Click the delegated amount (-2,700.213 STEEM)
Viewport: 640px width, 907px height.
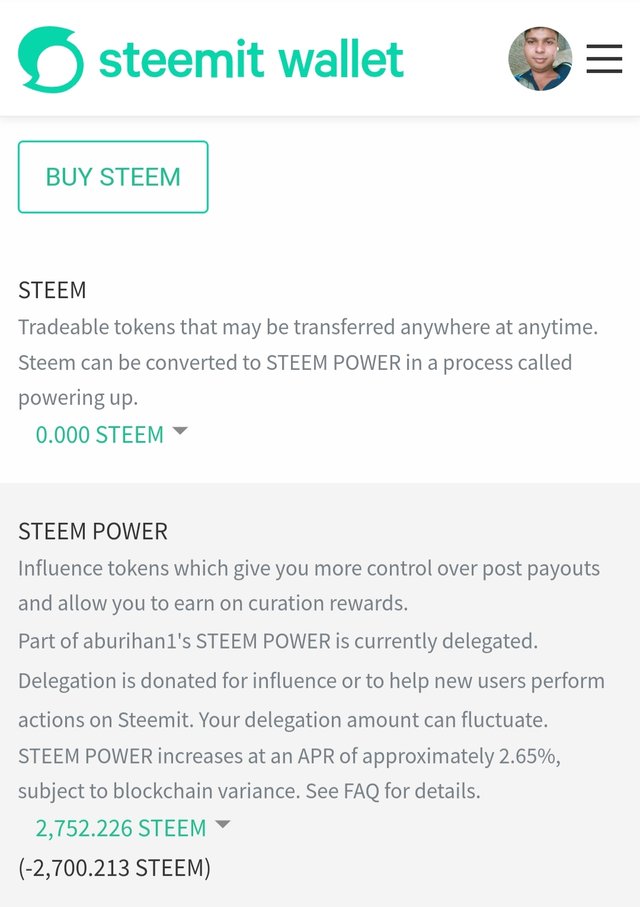pyautogui.click(x=115, y=868)
